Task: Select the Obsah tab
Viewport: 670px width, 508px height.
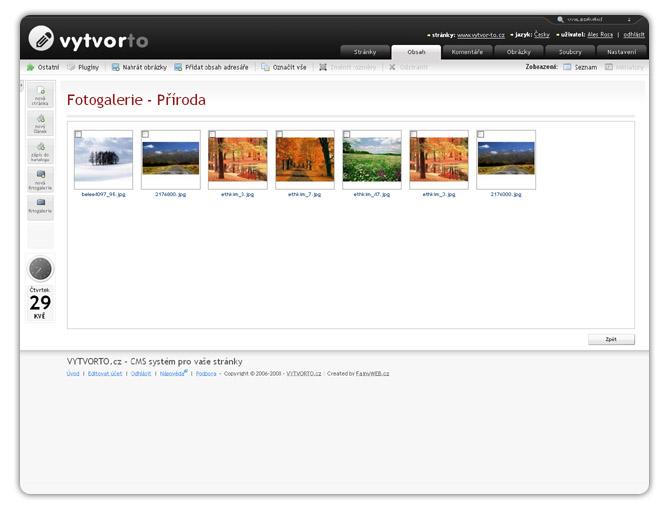Action: tap(416, 52)
